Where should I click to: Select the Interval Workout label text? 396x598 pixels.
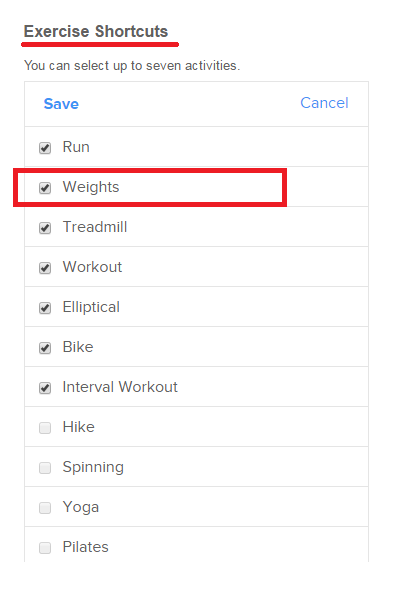(120, 387)
